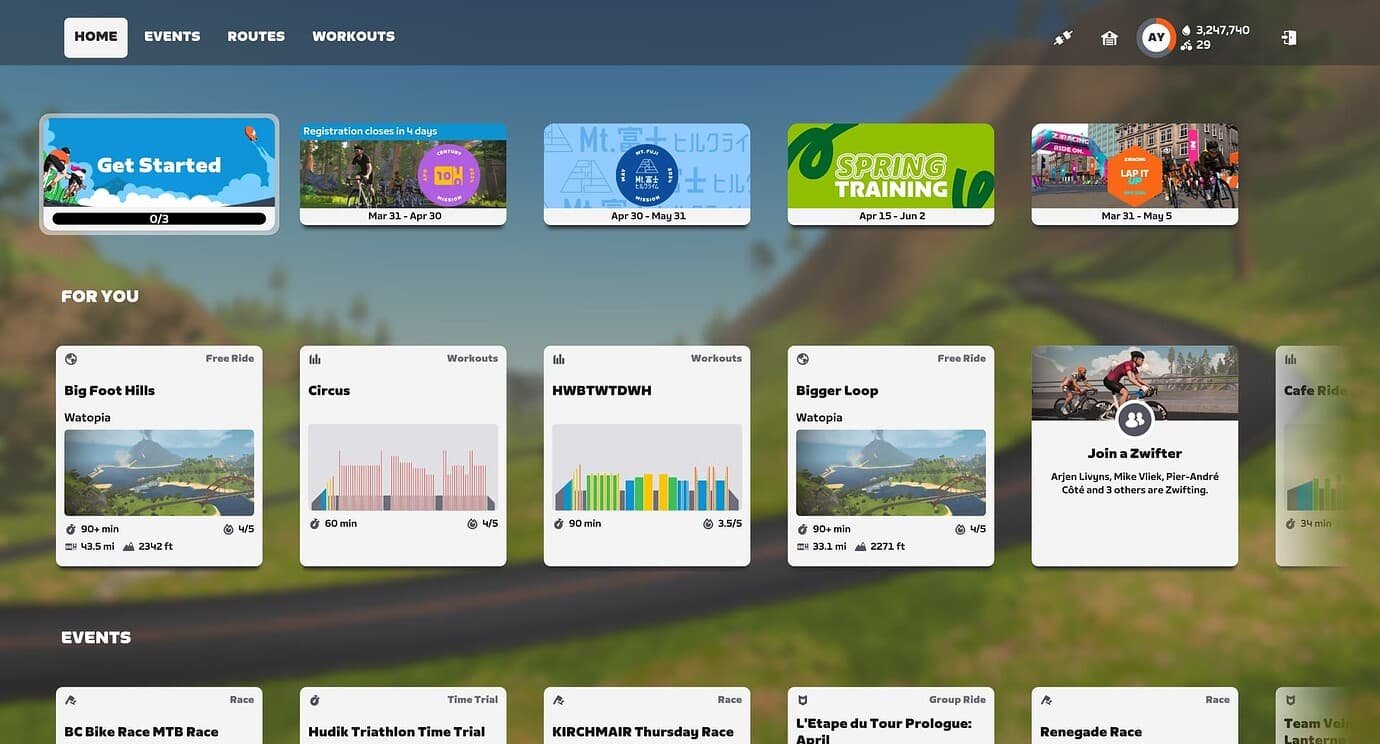Open the Lap It Up racing card
The height and width of the screenshot is (744, 1380).
click(x=1135, y=174)
